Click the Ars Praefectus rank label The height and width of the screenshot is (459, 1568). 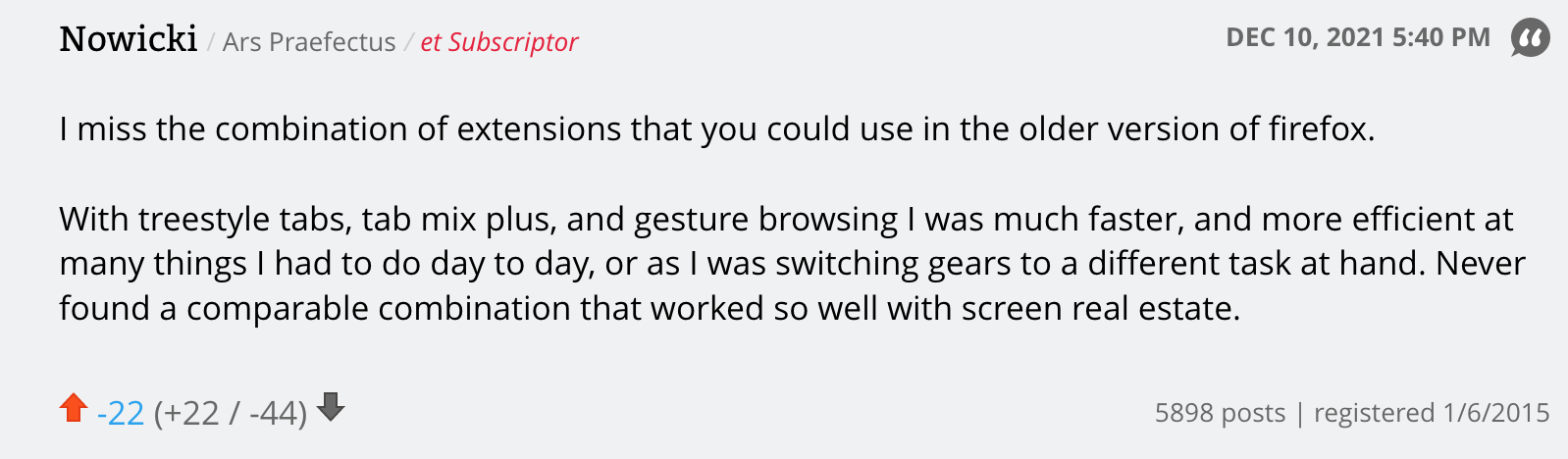tap(309, 42)
